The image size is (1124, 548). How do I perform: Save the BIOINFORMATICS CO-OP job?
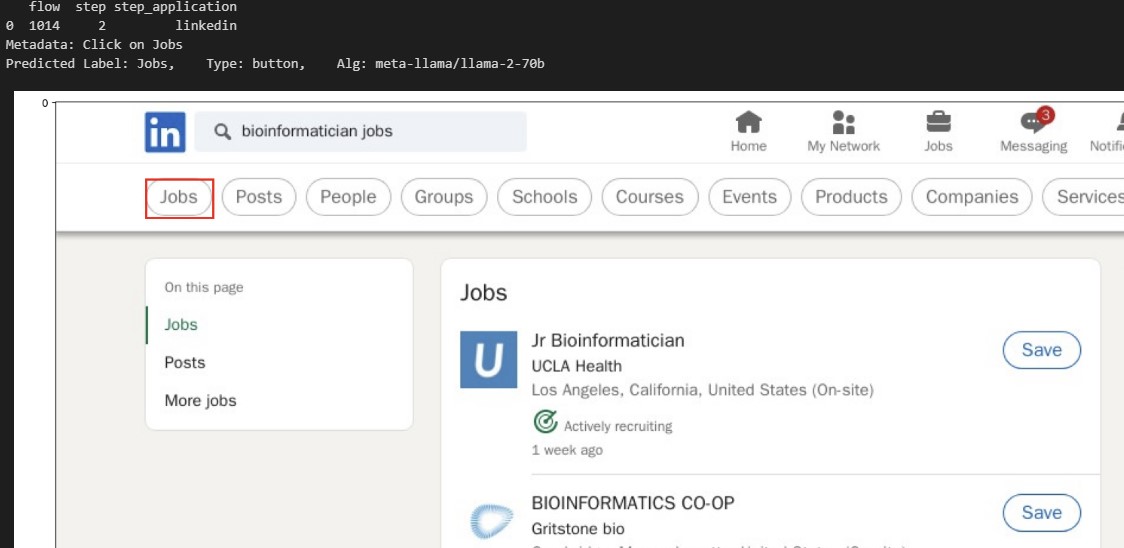coord(1041,512)
